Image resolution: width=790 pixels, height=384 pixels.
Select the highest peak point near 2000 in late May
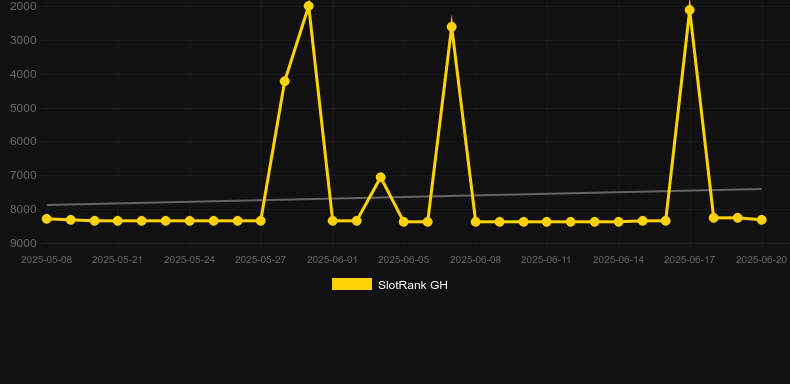(309, 6)
